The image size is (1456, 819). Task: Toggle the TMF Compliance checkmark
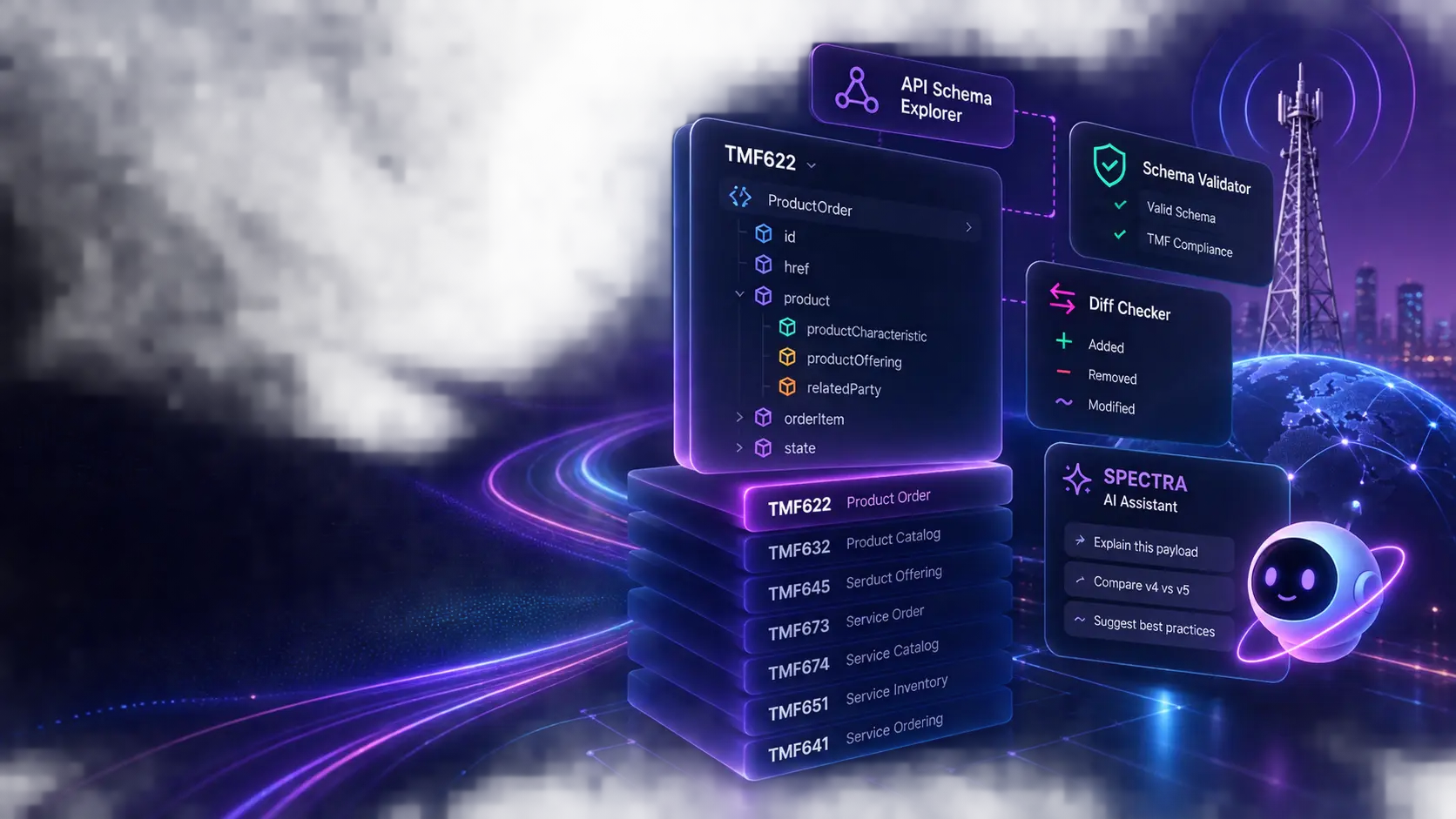1120,234
